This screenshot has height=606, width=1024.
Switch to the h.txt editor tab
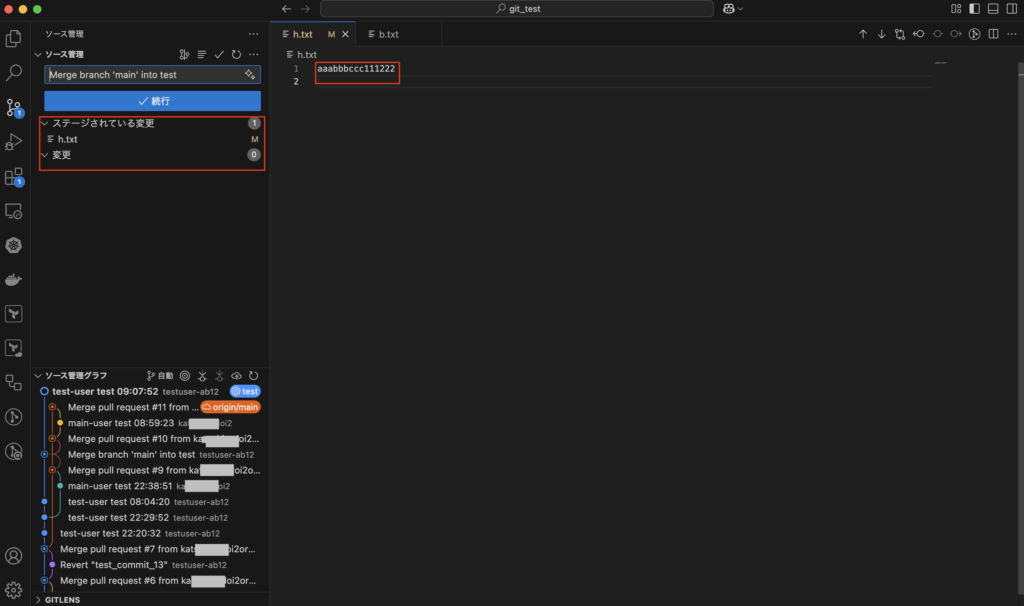[302, 34]
